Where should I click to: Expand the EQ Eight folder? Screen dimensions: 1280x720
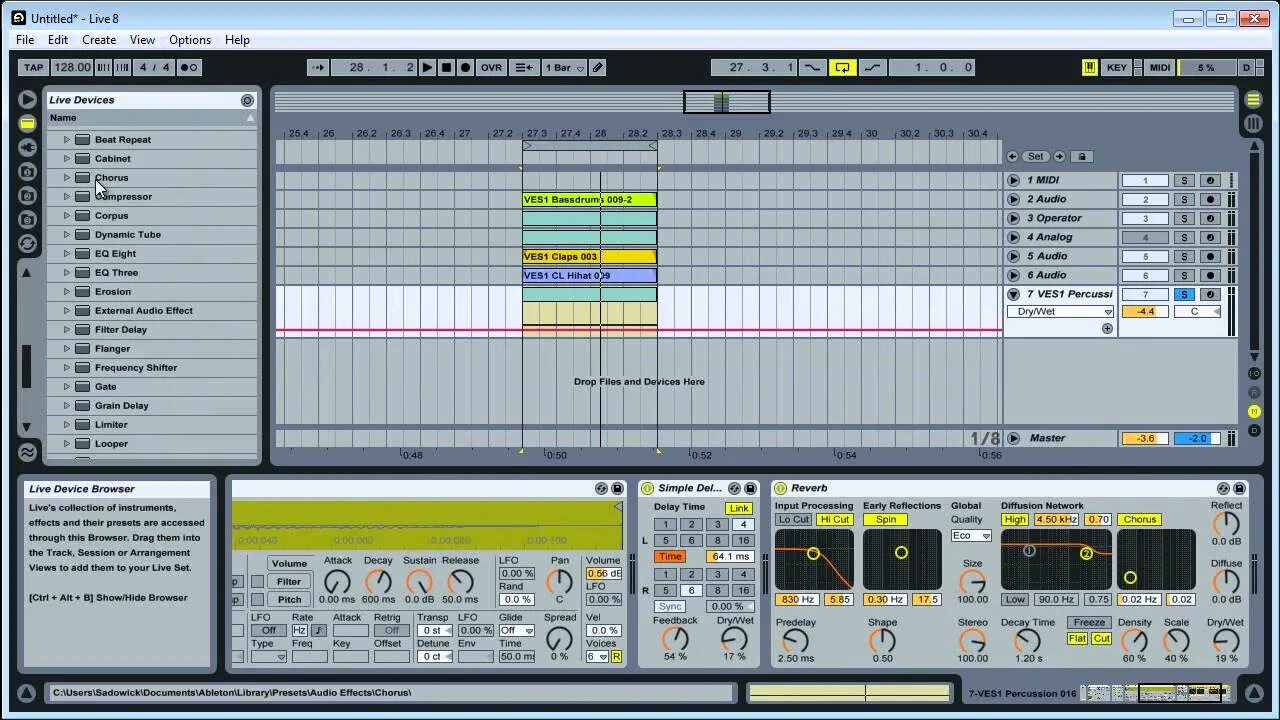click(x=67, y=253)
